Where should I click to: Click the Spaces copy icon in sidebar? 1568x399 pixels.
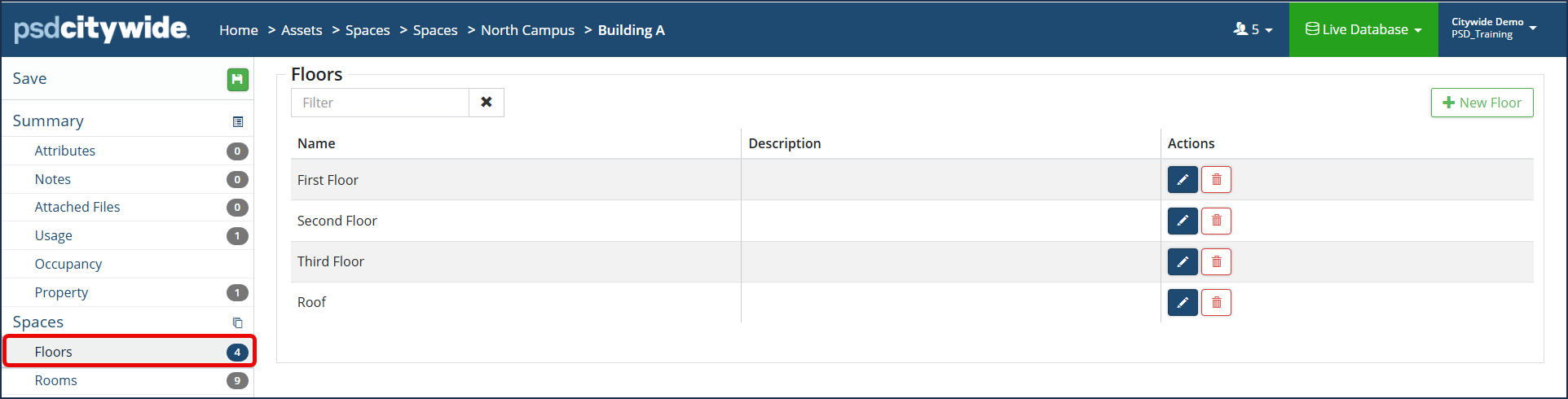coord(238,322)
